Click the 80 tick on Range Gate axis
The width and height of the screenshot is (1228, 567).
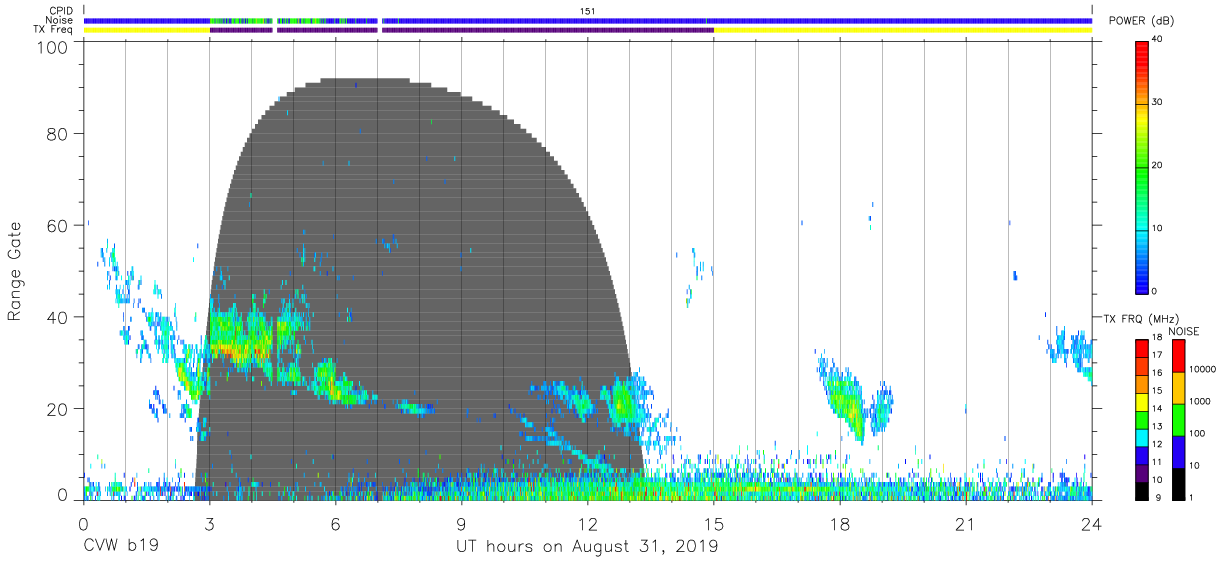(57, 133)
